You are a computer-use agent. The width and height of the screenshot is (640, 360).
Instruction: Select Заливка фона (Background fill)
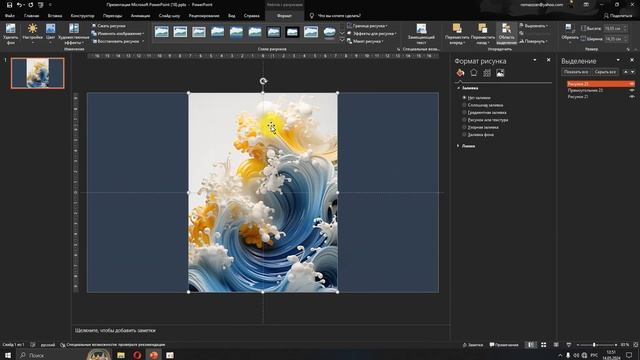coord(464,135)
